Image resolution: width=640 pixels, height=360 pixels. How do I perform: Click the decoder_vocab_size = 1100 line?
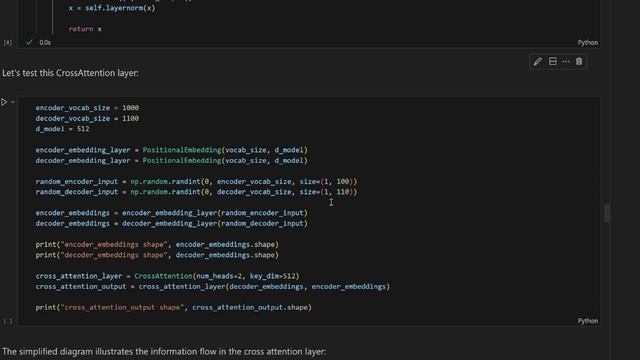coord(87,118)
